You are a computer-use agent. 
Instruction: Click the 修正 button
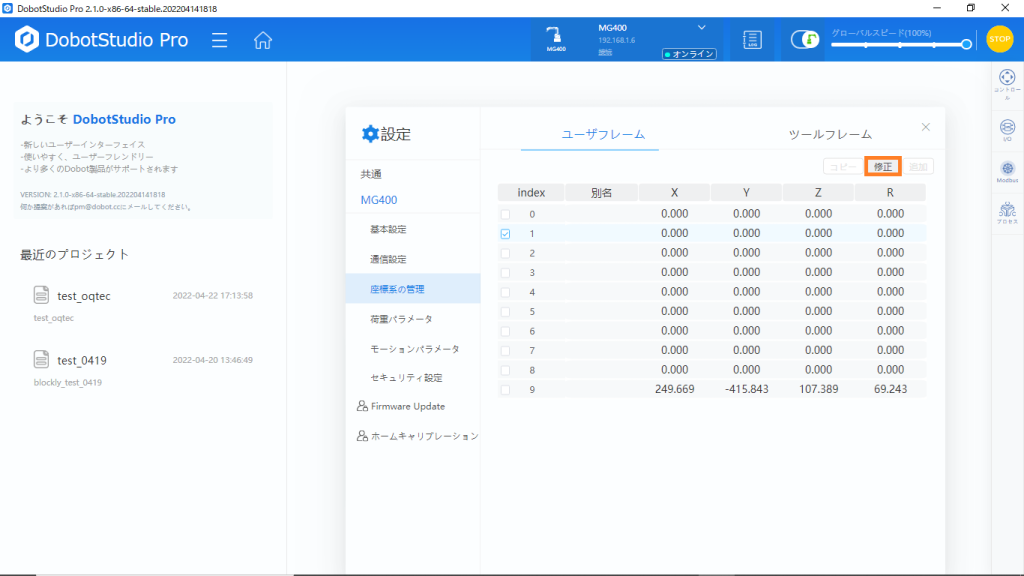[883, 166]
